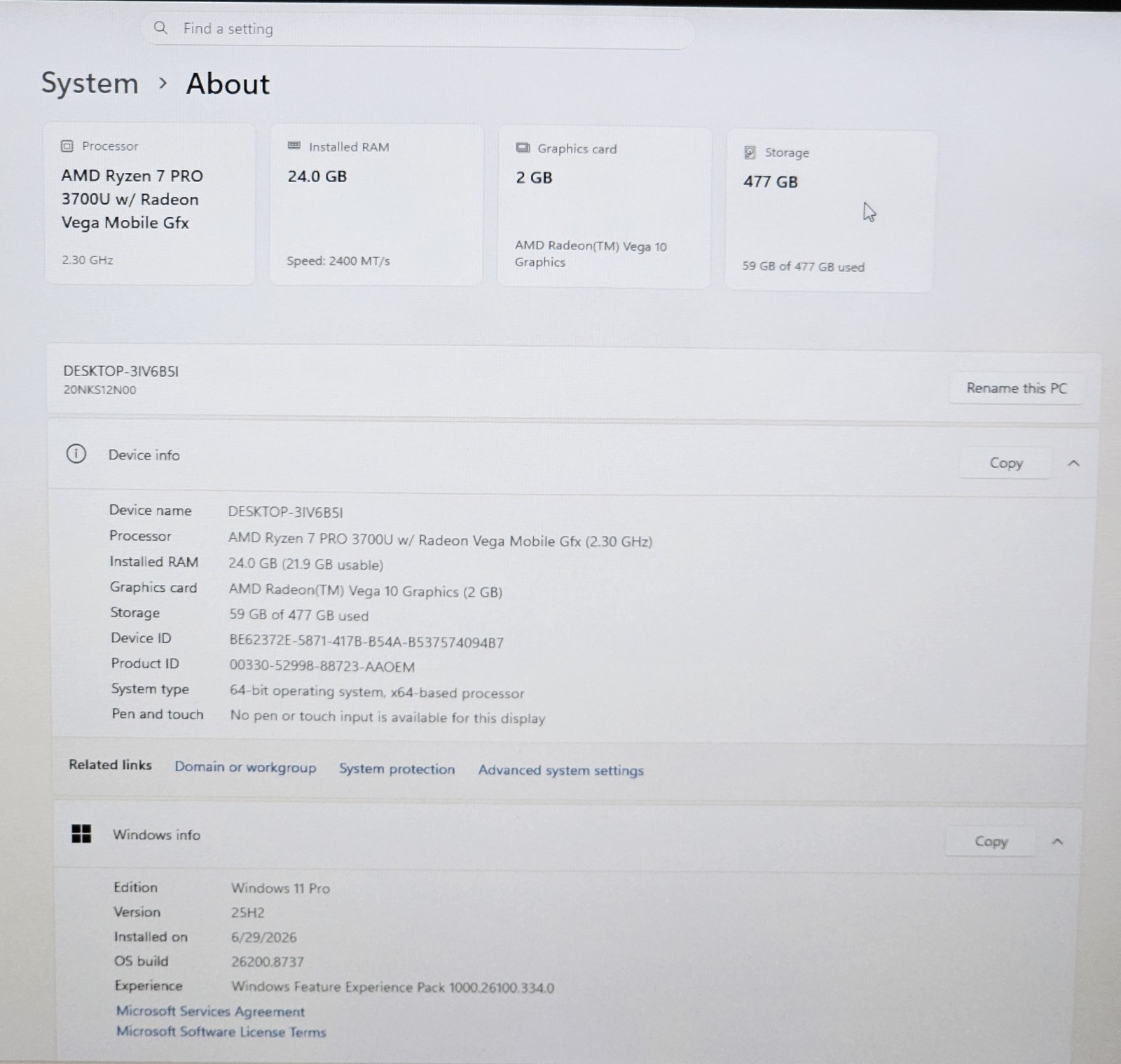Click Product ID value 00330-52998-88723-AAOEM

(322, 666)
